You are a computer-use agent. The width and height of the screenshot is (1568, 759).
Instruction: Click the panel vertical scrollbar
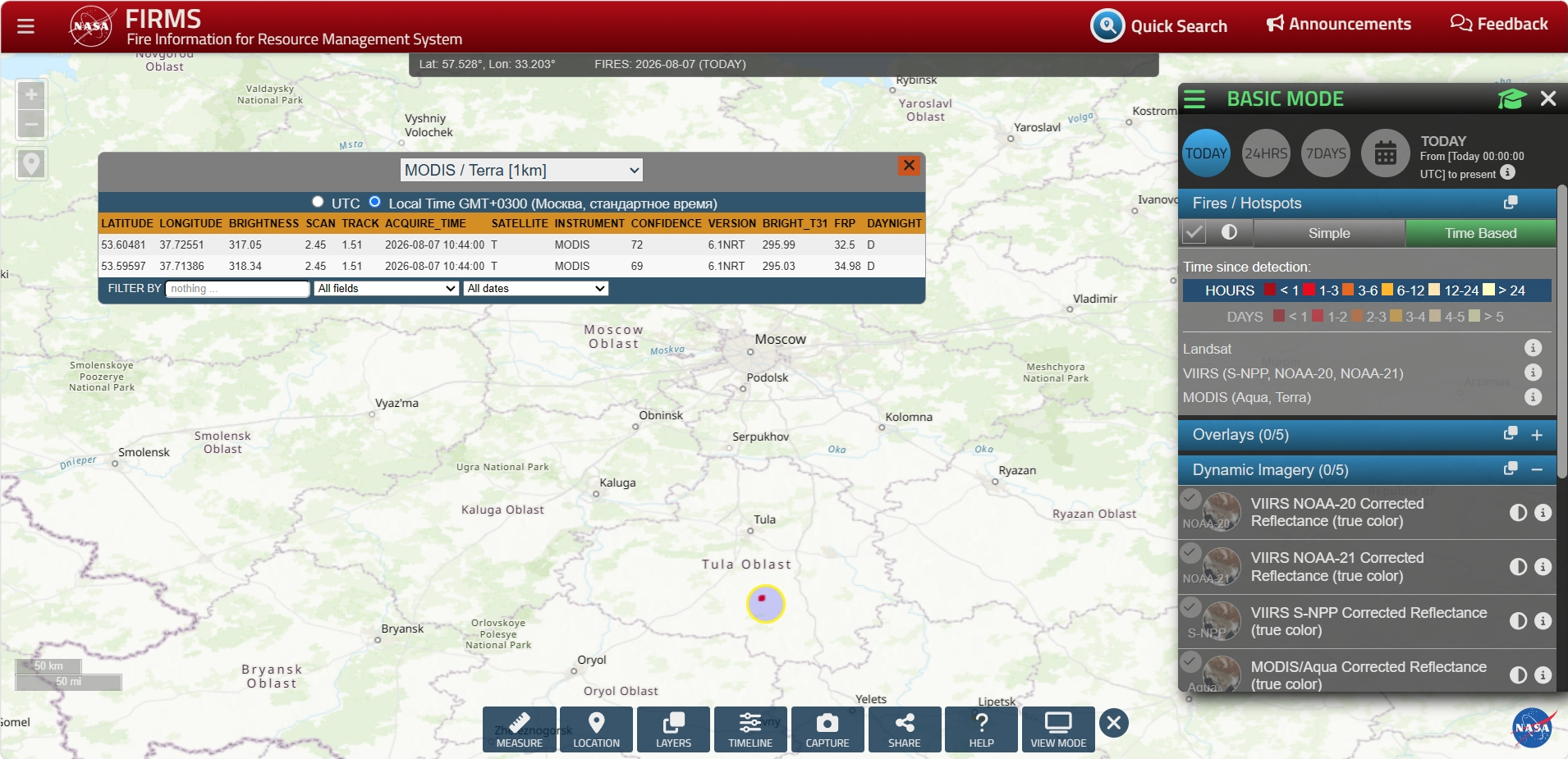(x=1562, y=332)
